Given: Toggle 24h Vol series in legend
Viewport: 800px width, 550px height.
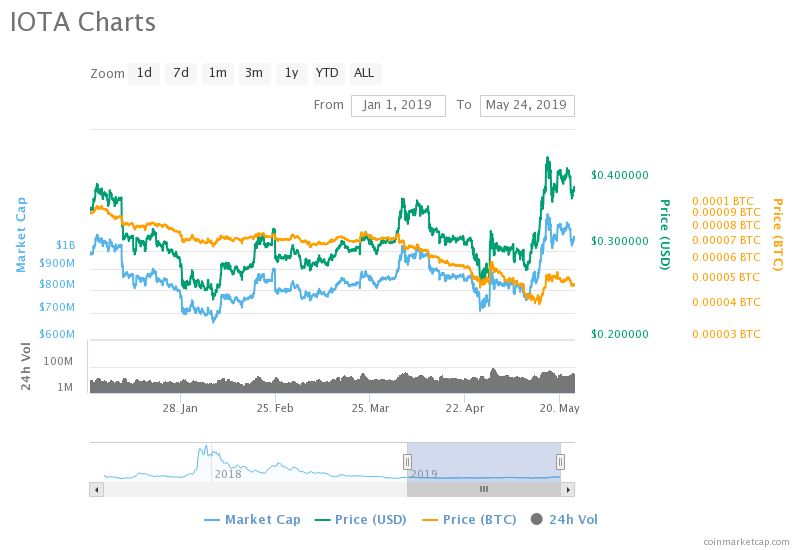Looking at the screenshot, I should tap(564, 520).
